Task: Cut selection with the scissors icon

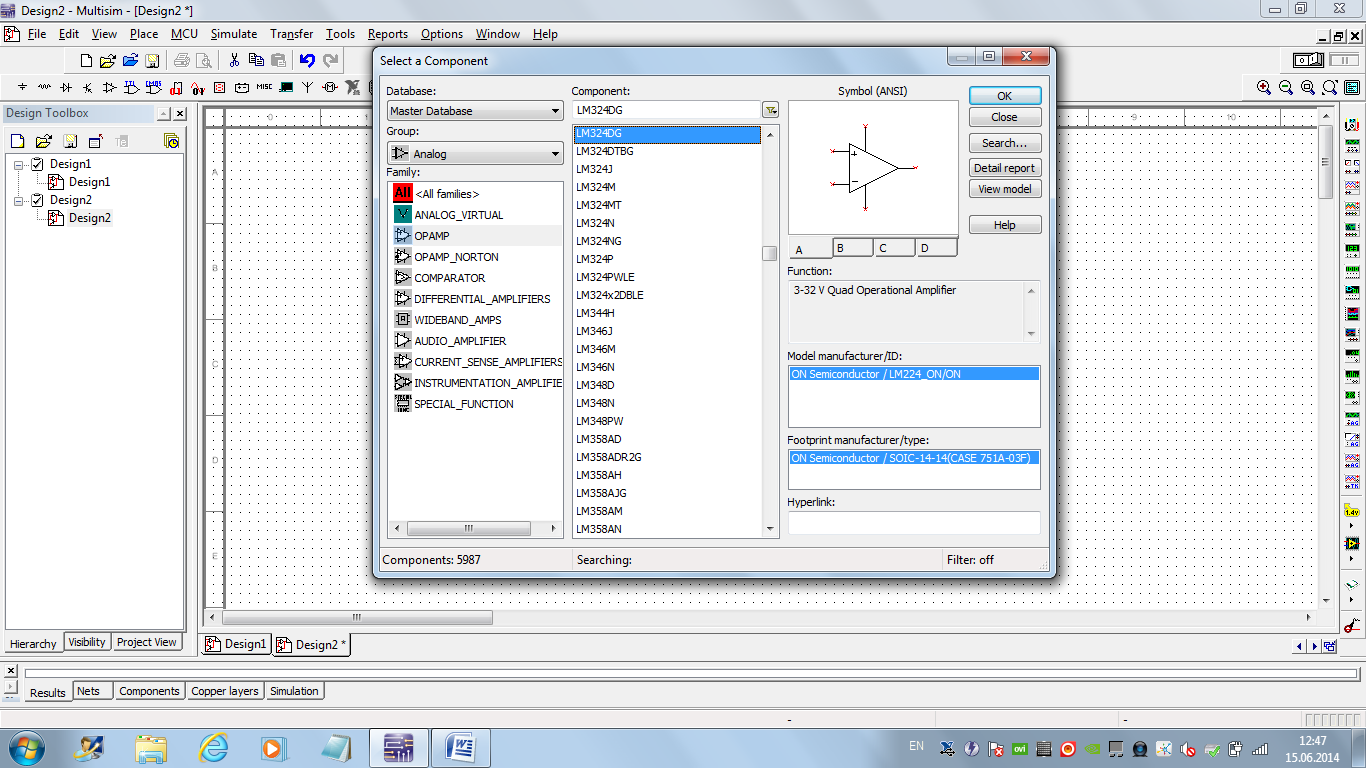Action: 234,61
